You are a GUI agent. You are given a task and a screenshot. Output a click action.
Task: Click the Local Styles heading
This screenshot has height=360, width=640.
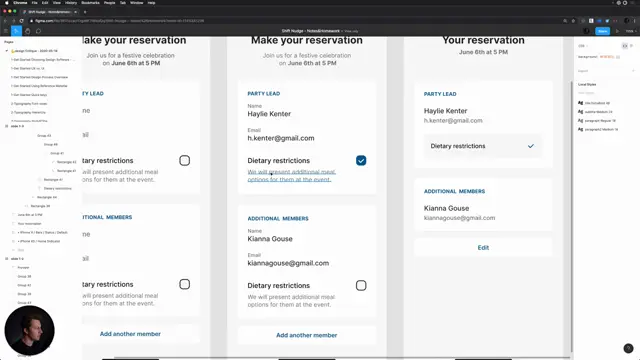click(x=587, y=84)
